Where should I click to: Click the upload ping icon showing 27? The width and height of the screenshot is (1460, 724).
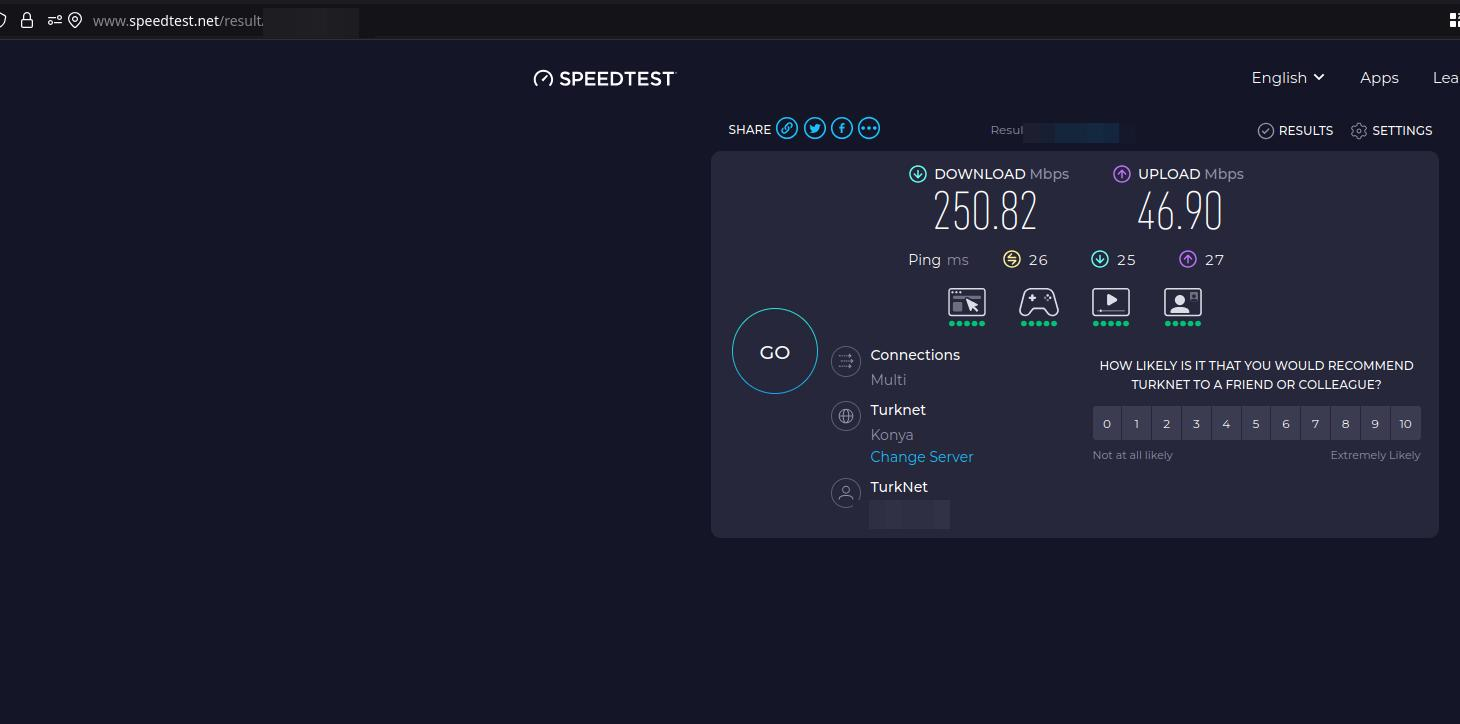pos(1188,259)
